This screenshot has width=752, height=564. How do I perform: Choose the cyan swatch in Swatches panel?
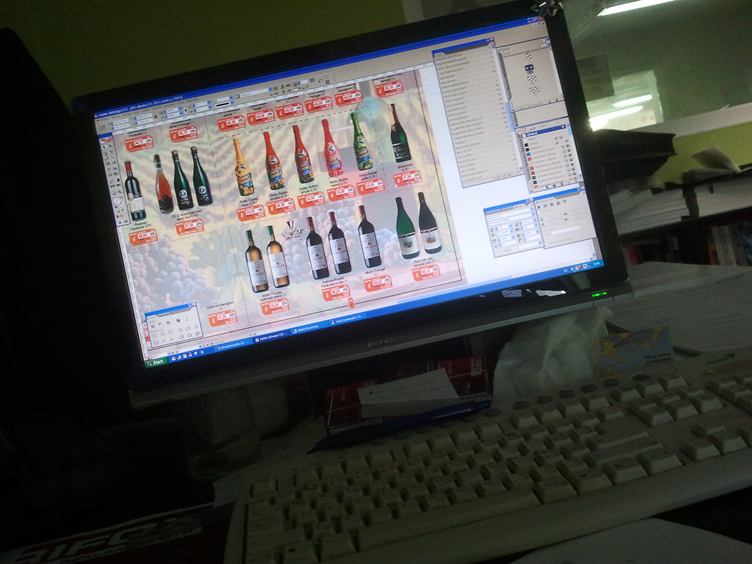529,153
